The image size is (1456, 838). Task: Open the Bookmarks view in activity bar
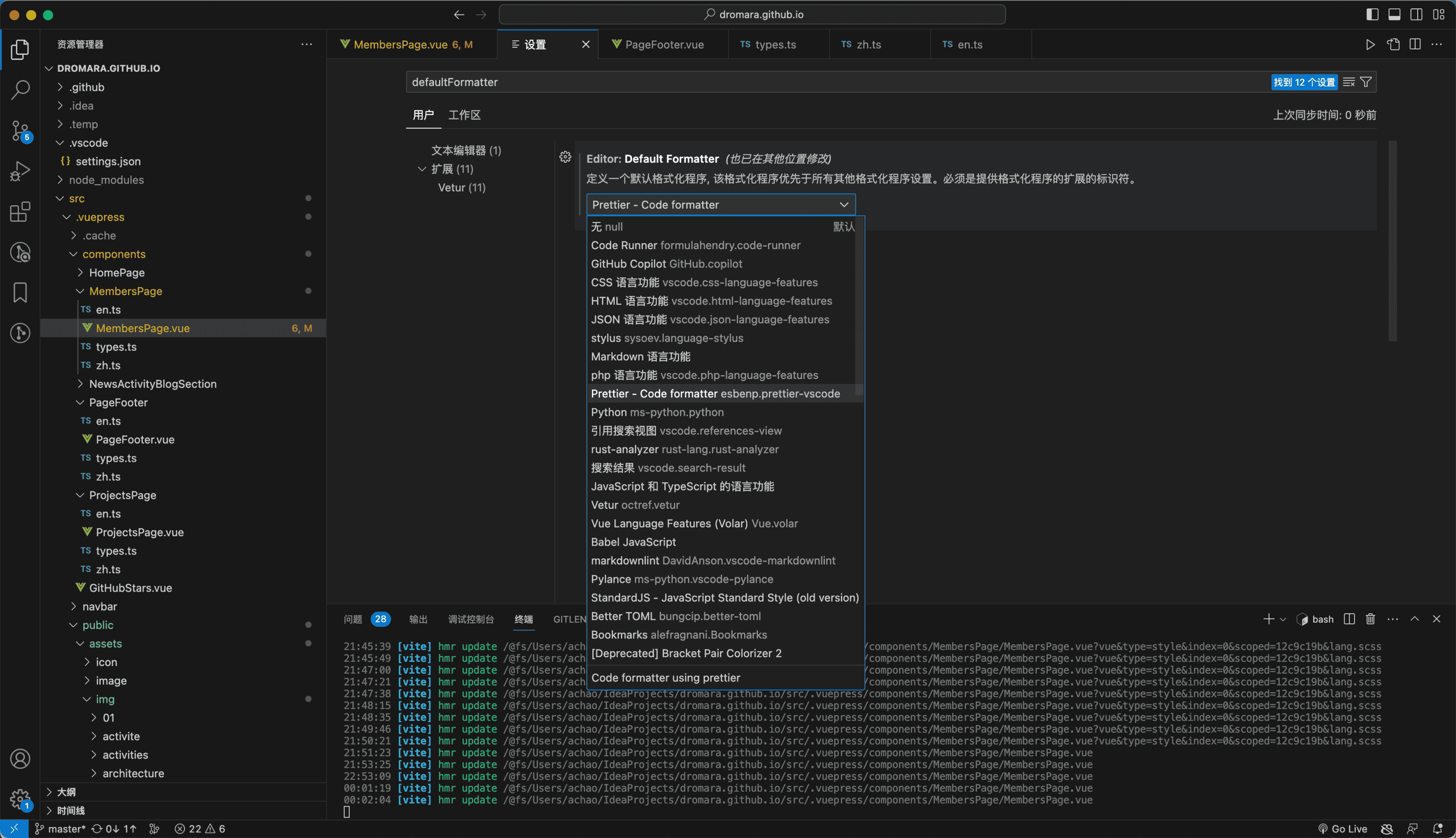(20, 292)
